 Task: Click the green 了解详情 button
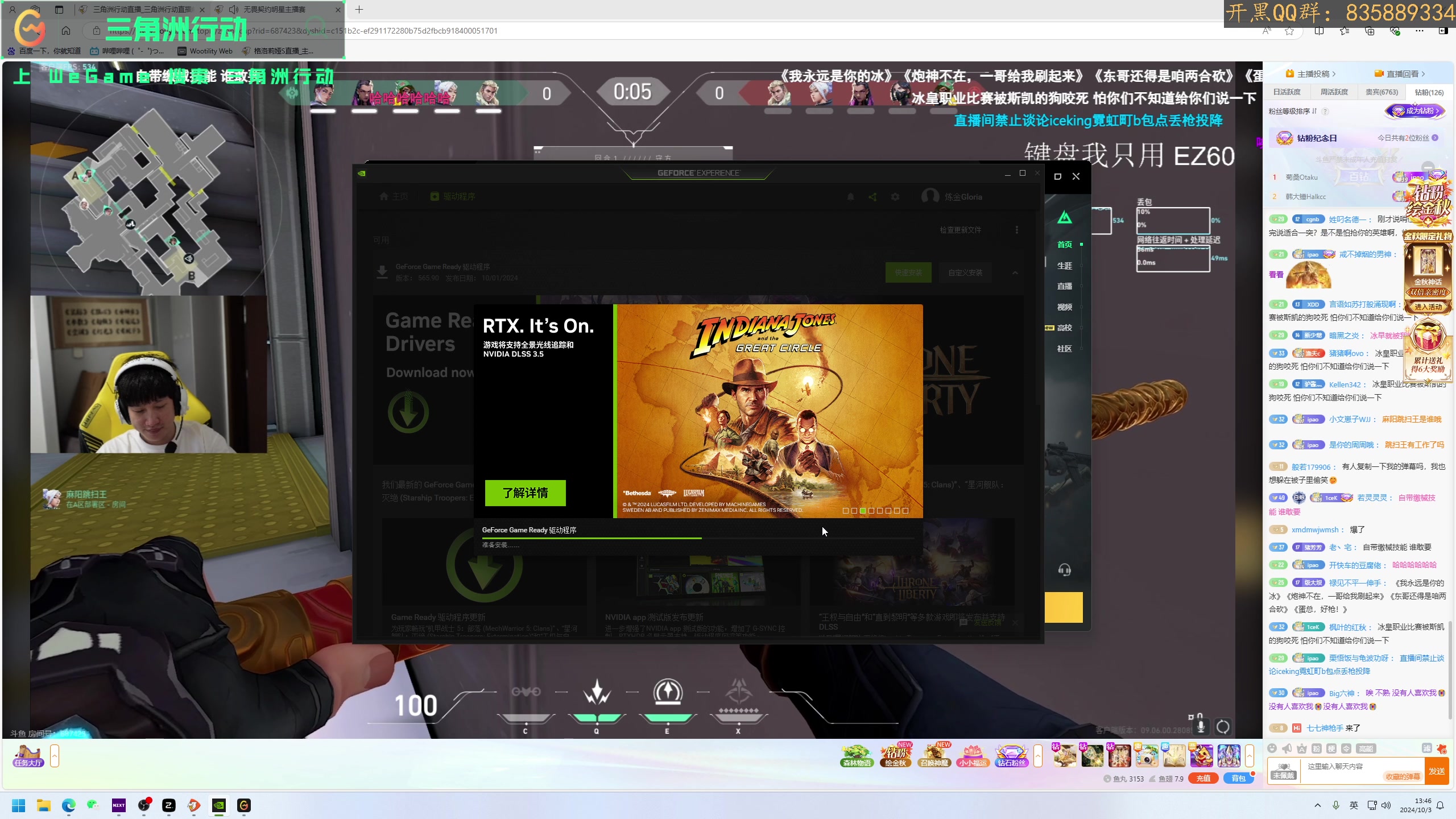tap(525, 493)
